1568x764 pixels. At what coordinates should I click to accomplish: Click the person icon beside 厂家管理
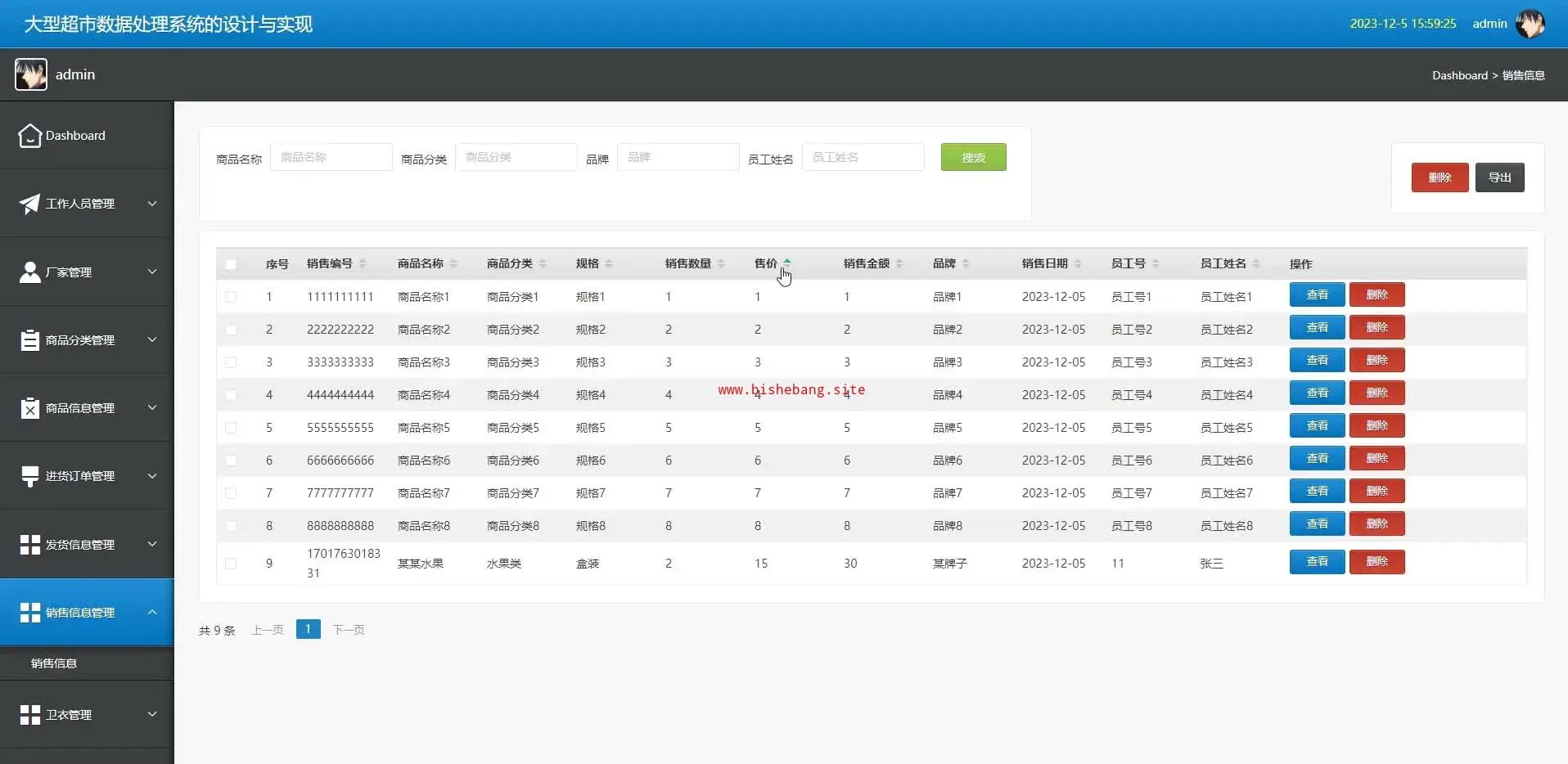coord(29,272)
